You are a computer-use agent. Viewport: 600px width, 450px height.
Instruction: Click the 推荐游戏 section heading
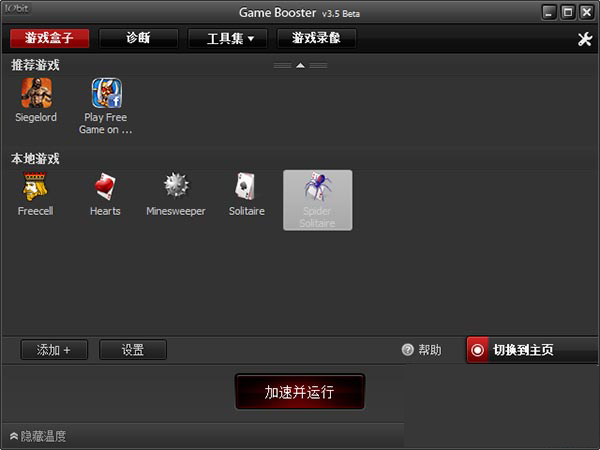pyautogui.click(x=35, y=65)
